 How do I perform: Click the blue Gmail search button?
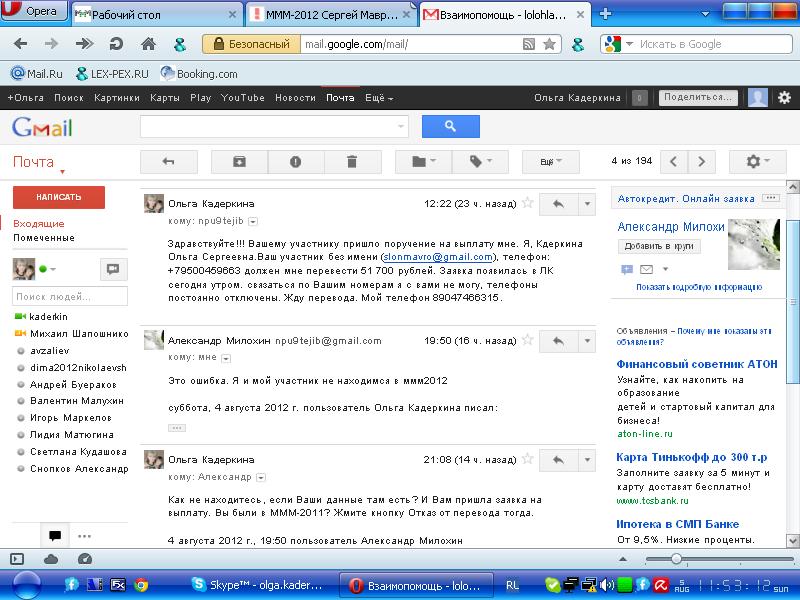[451, 126]
